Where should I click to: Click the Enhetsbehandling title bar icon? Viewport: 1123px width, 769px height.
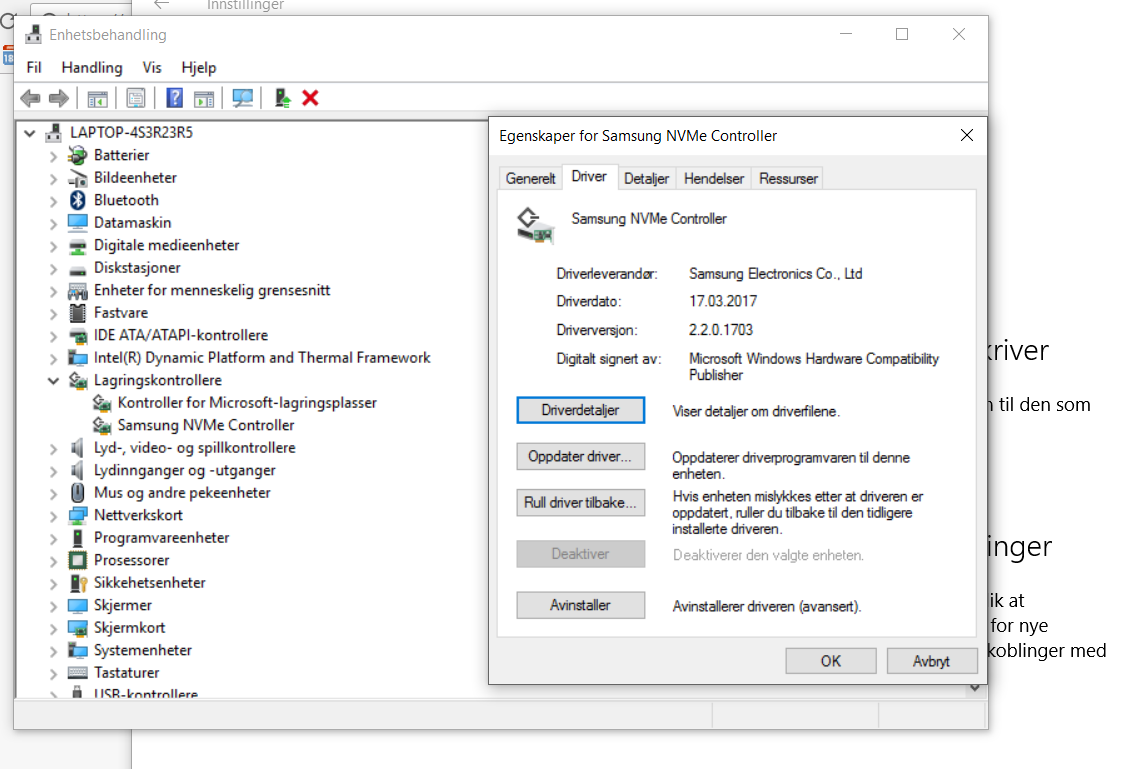[33, 34]
